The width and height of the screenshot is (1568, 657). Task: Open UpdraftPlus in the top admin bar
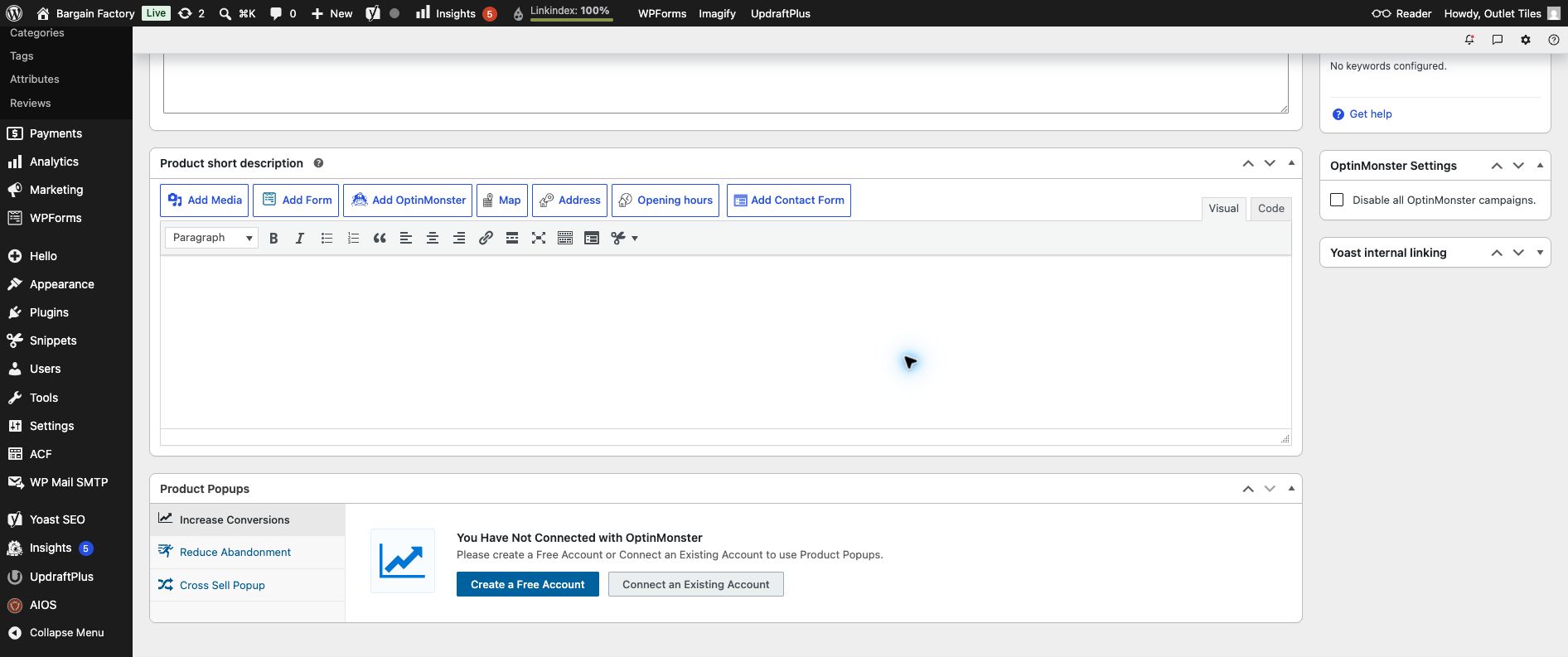780,13
